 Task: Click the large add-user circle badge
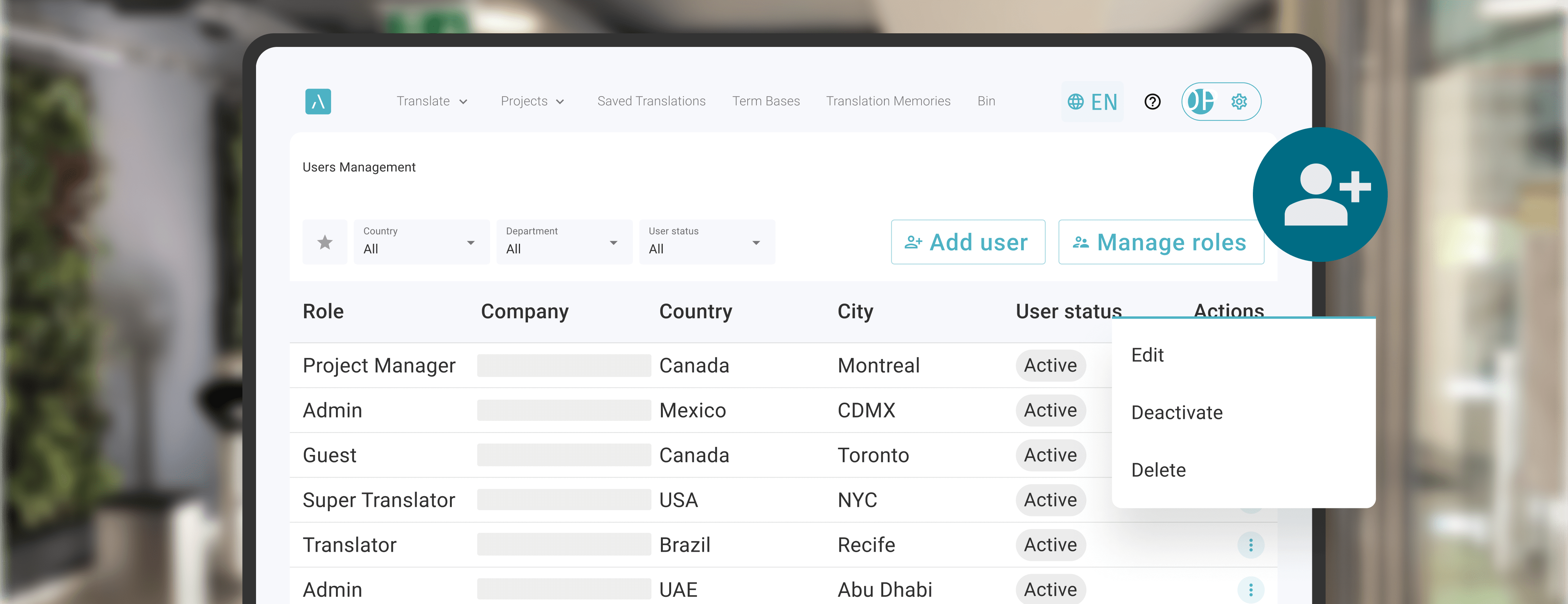[1320, 195]
